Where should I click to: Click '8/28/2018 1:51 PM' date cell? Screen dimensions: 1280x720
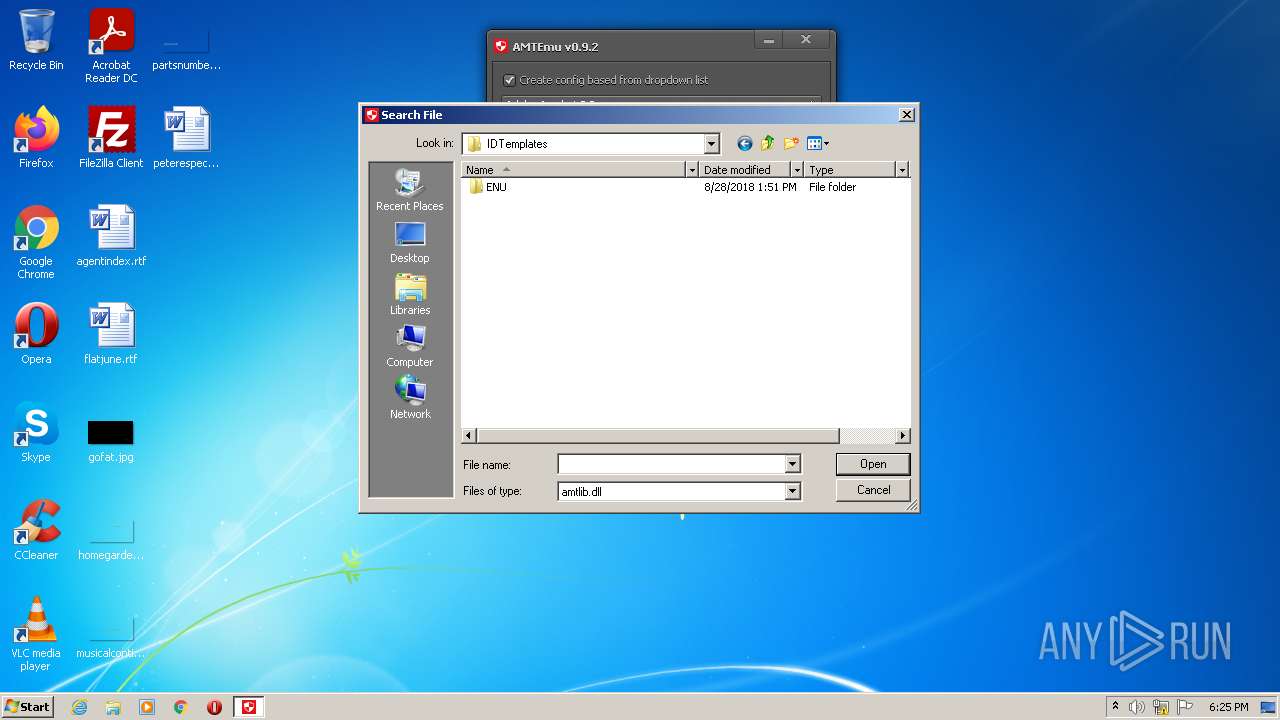pyautogui.click(x=750, y=187)
